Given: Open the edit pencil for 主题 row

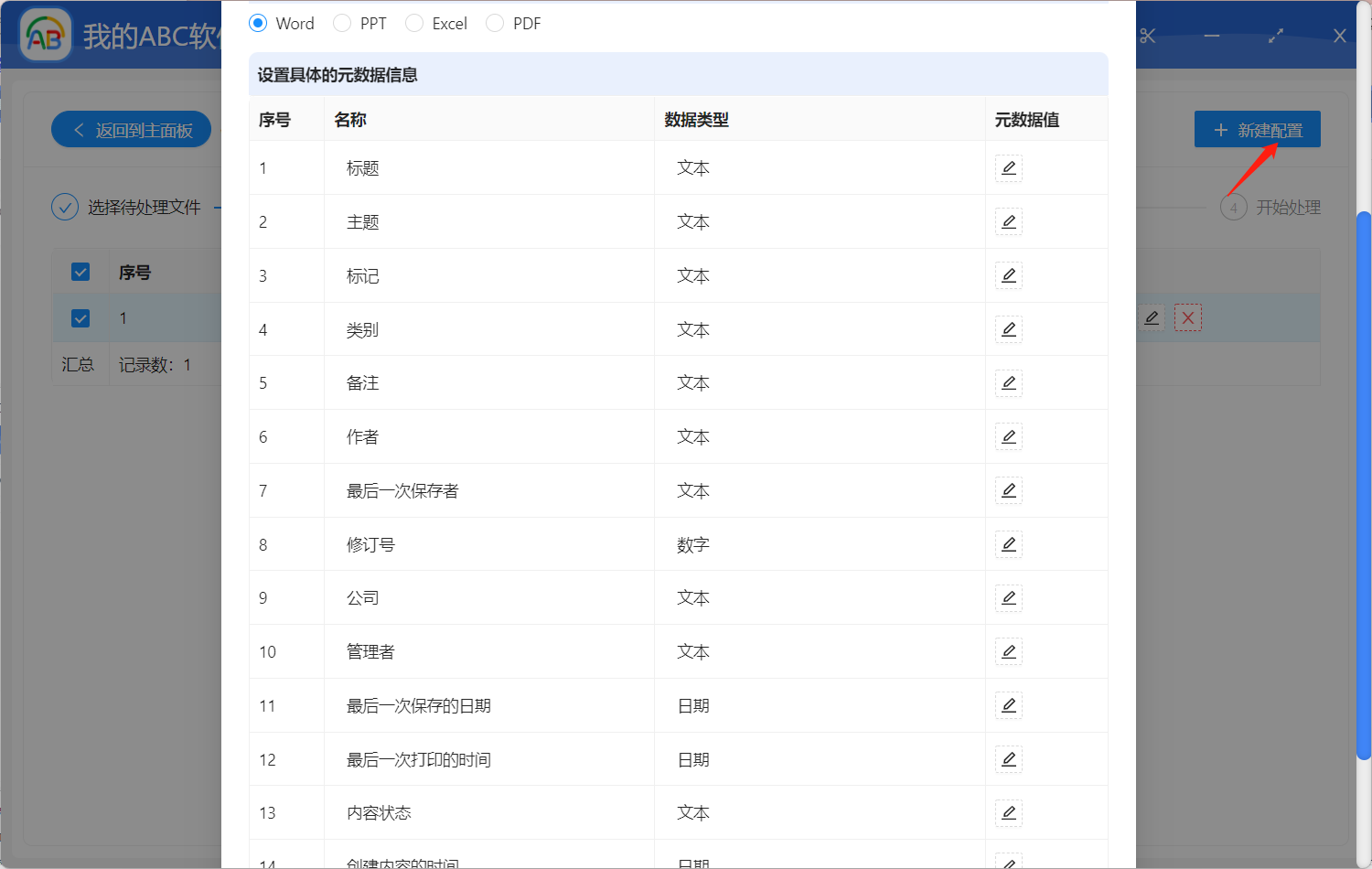Looking at the screenshot, I should (x=1008, y=221).
